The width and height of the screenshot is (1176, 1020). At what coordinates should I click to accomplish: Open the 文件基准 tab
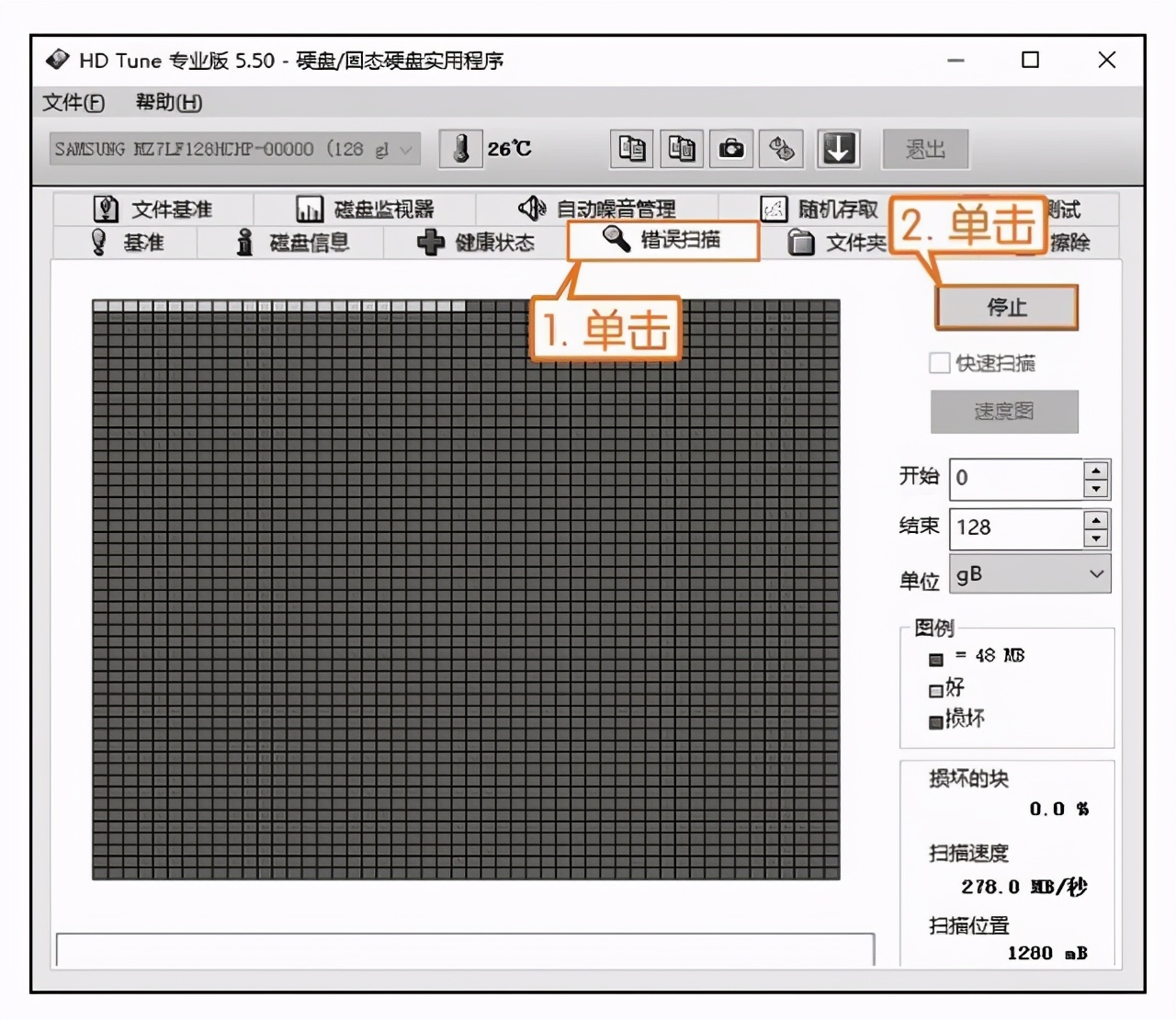coord(153,210)
